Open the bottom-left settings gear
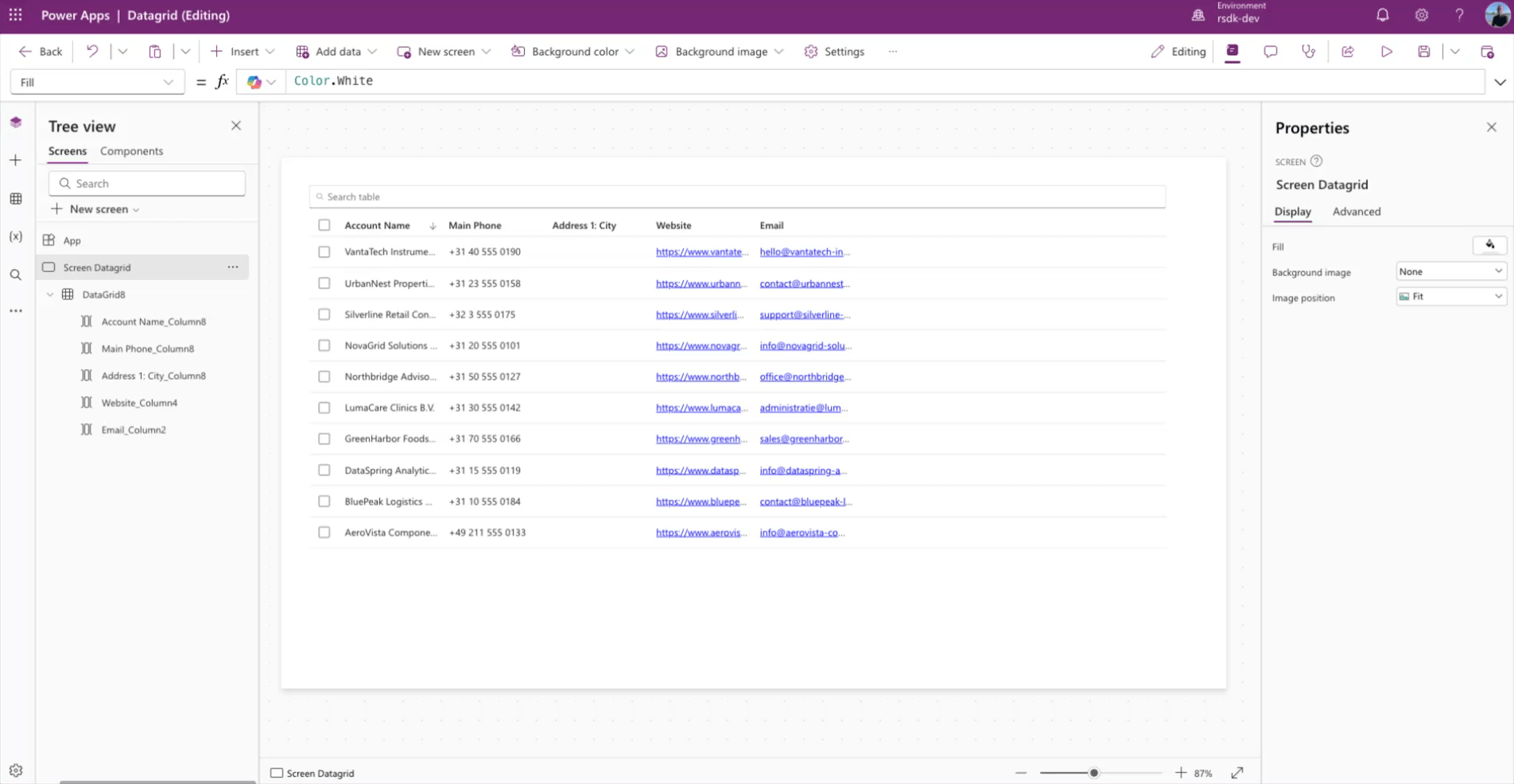The width and height of the screenshot is (1514, 784). pyautogui.click(x=16, y=770)
